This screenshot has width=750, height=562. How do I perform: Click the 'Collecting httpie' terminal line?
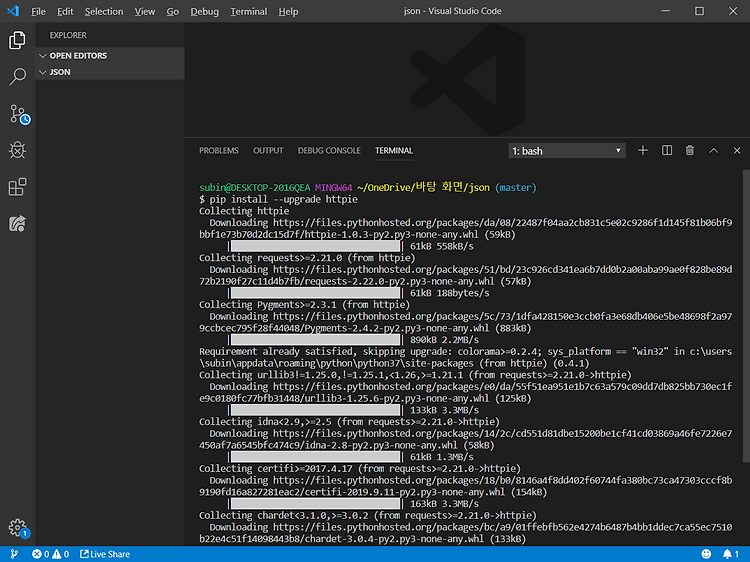(244, 211)
